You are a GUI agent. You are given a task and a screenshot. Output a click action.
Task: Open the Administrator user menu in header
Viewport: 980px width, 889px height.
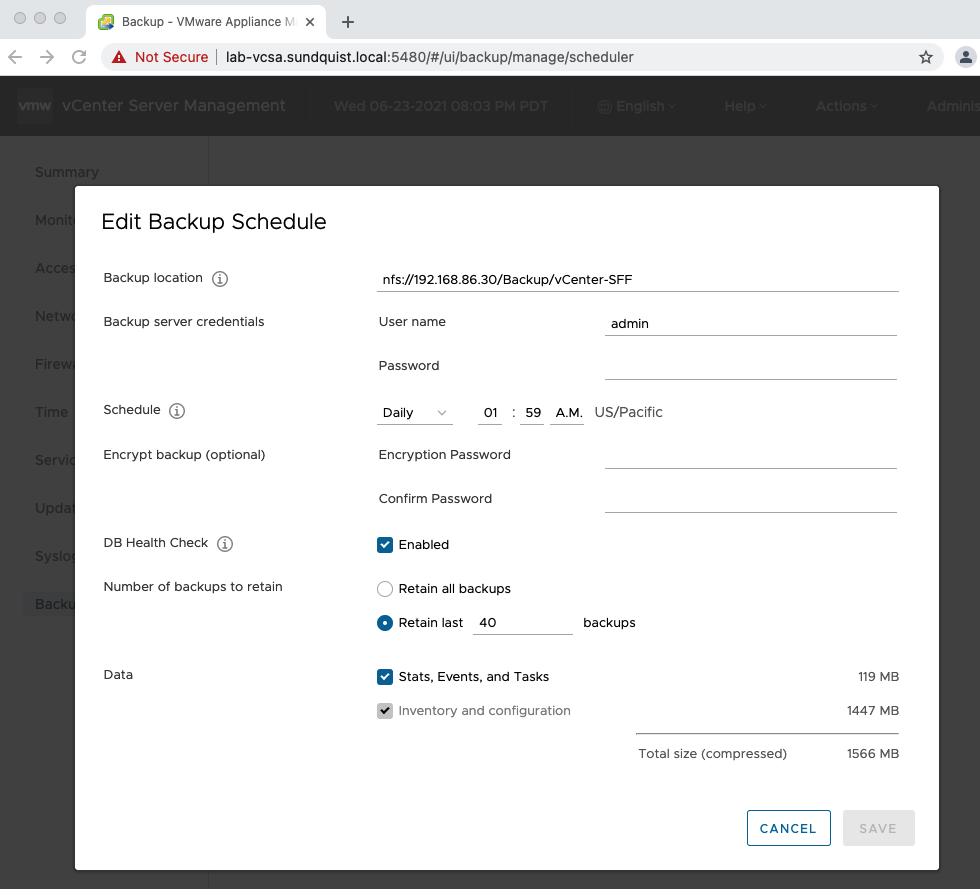[952, 106]
